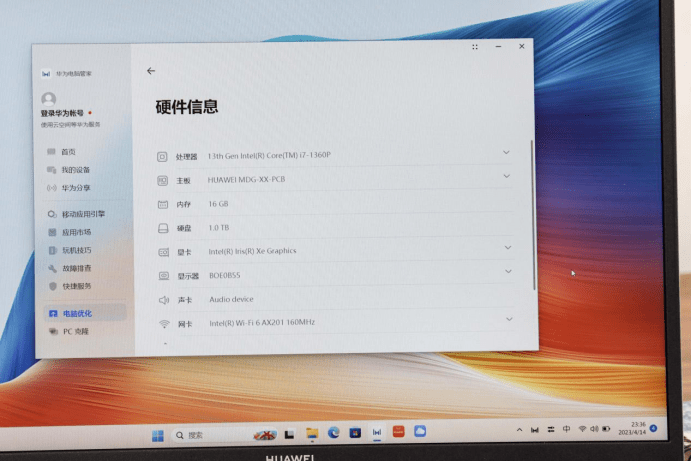This screenshot has height=461, width=692.
Task: Expand the 显卡 graphics card chevron
Action: 508,247
